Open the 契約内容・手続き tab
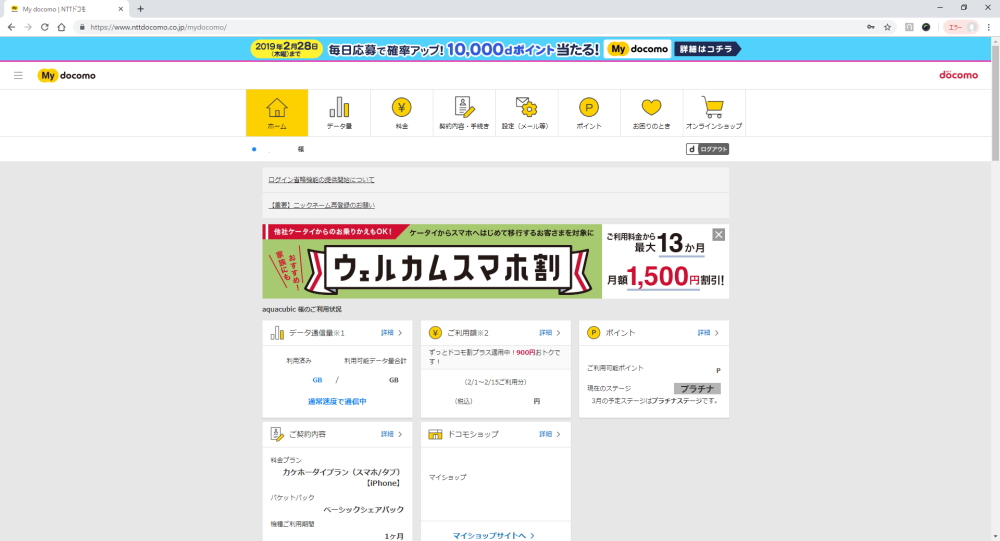The height and width of the screenshot is (541, 1000). coord(464,113)
